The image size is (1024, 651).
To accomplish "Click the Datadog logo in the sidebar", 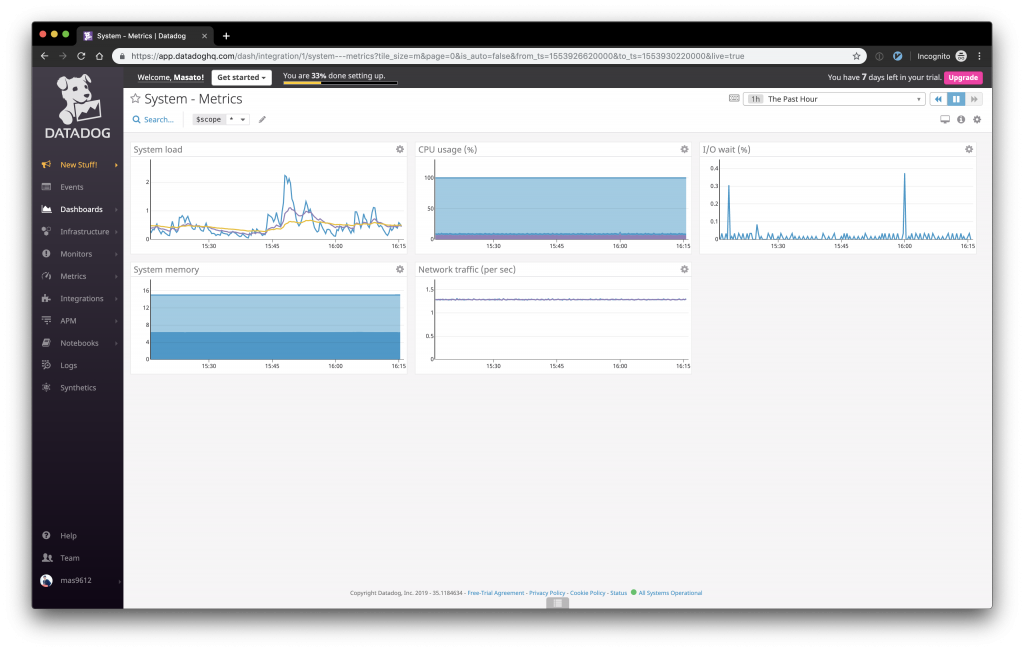I will pyautogui.click(x=77, y=106).
